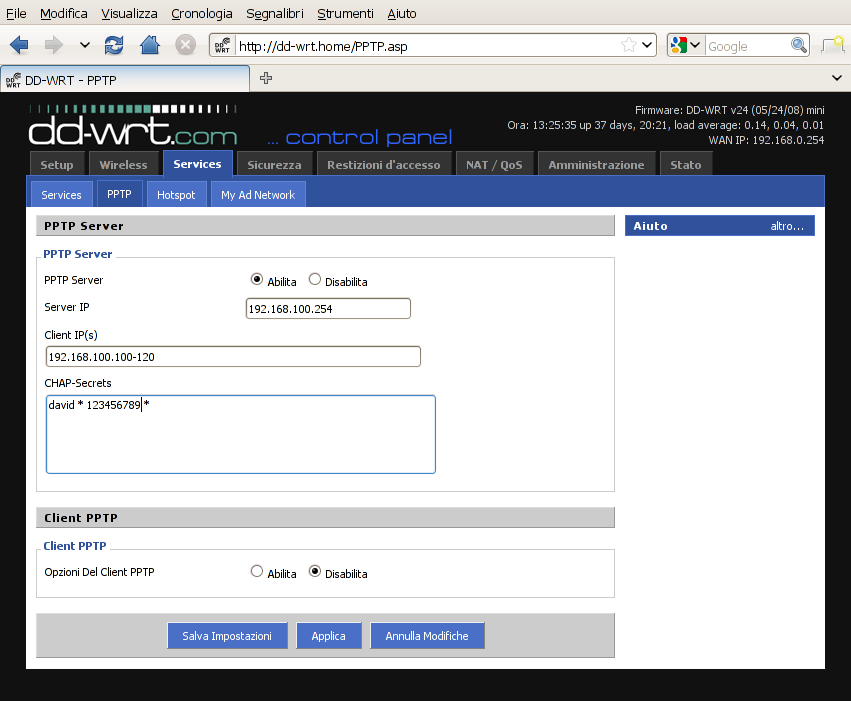Select the Services main tab
This screenshot has height=701, width=851.
[x=198, y=163]
